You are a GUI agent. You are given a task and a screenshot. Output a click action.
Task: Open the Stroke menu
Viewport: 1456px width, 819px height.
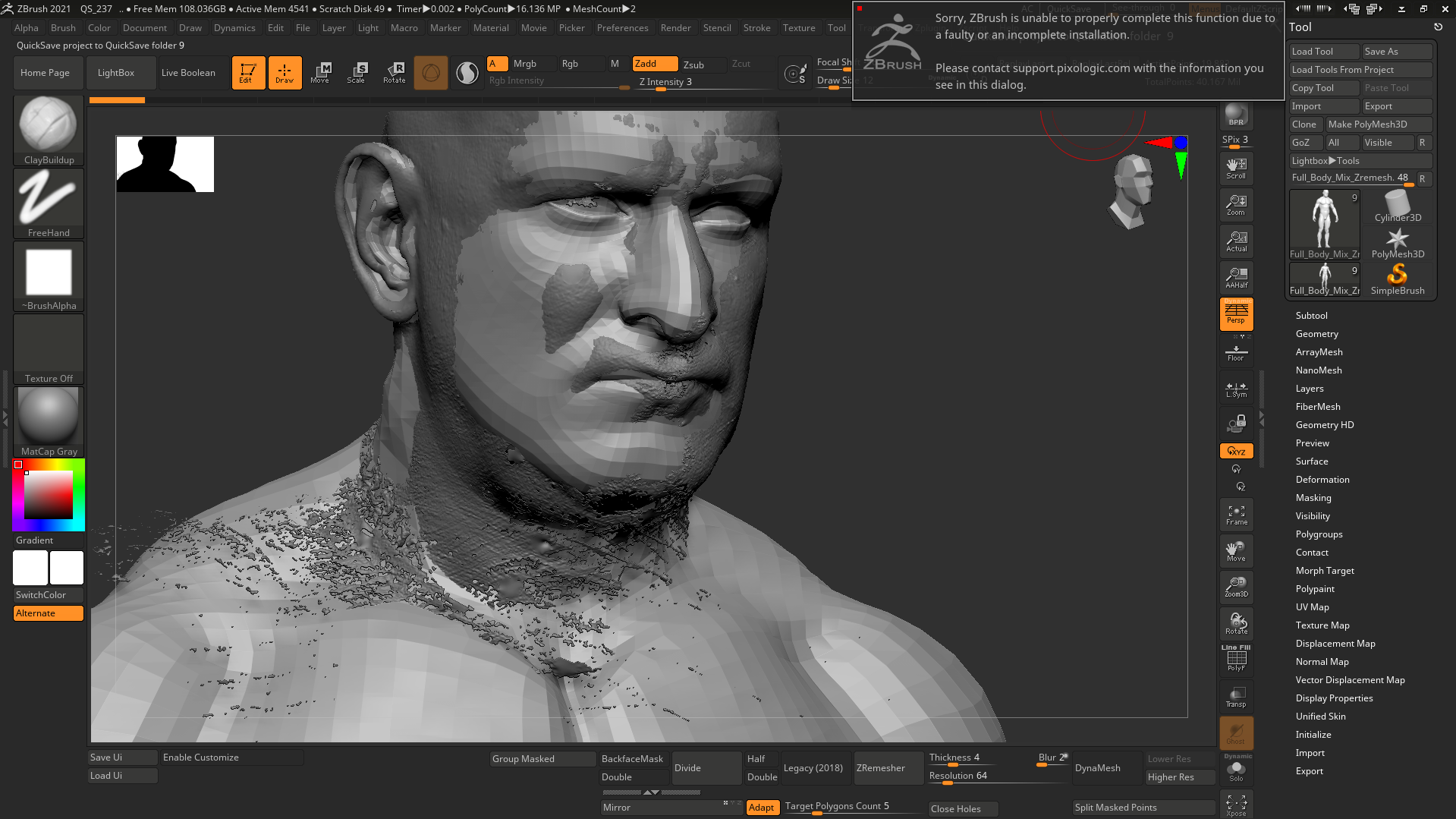point(756,28)
